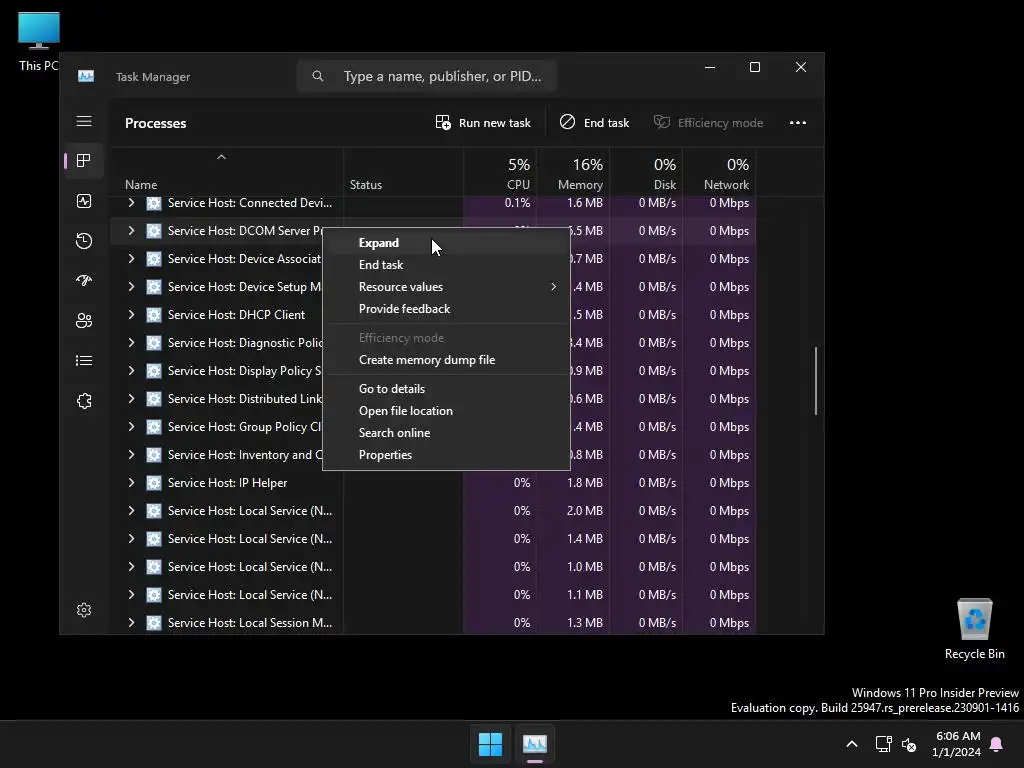The width and height of the screenshot is (1024, 768).
Task: Select the Recycle Bin desktop icon
Action: [974, 629]
